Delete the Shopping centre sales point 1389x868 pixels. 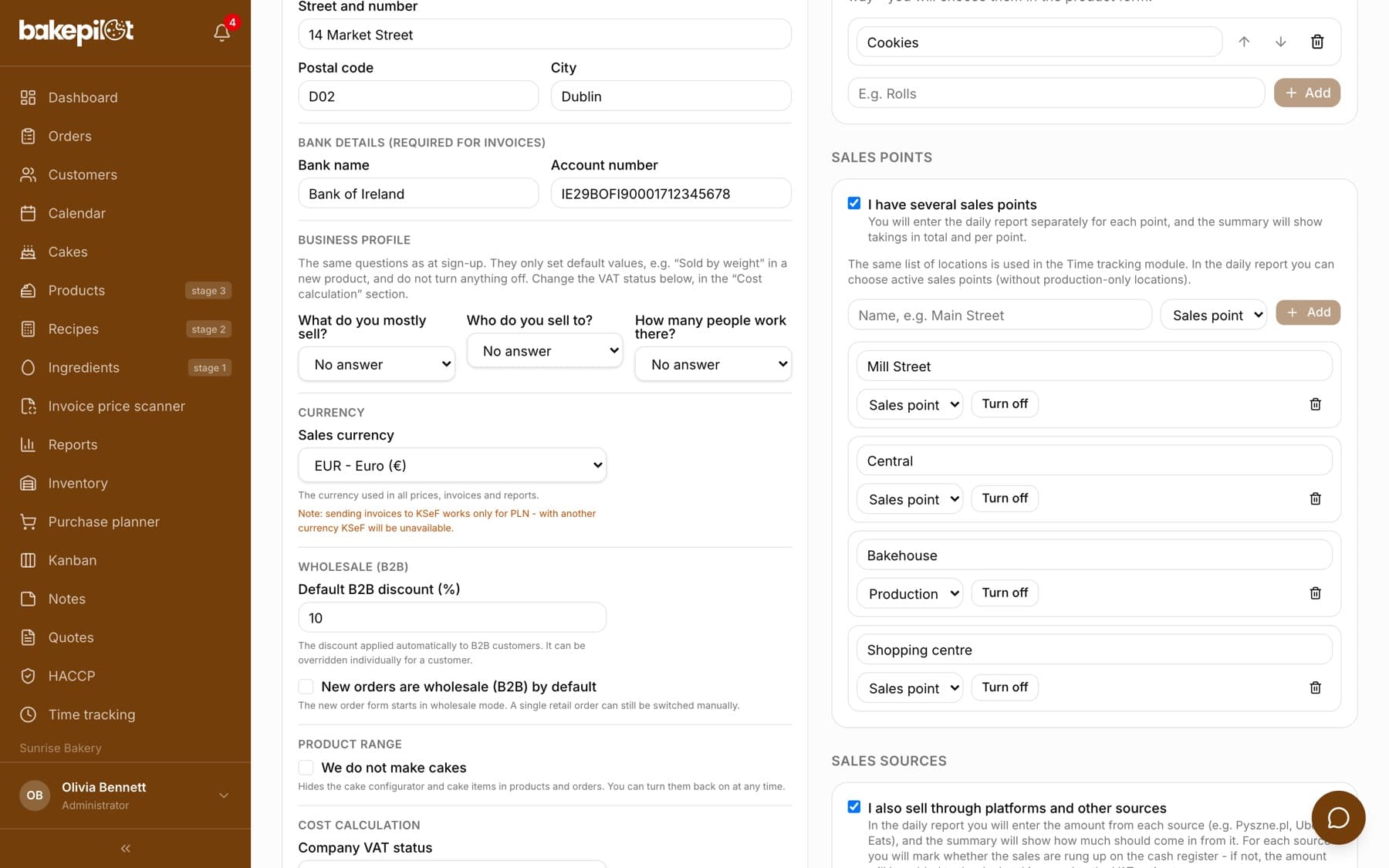[1315, 687]
